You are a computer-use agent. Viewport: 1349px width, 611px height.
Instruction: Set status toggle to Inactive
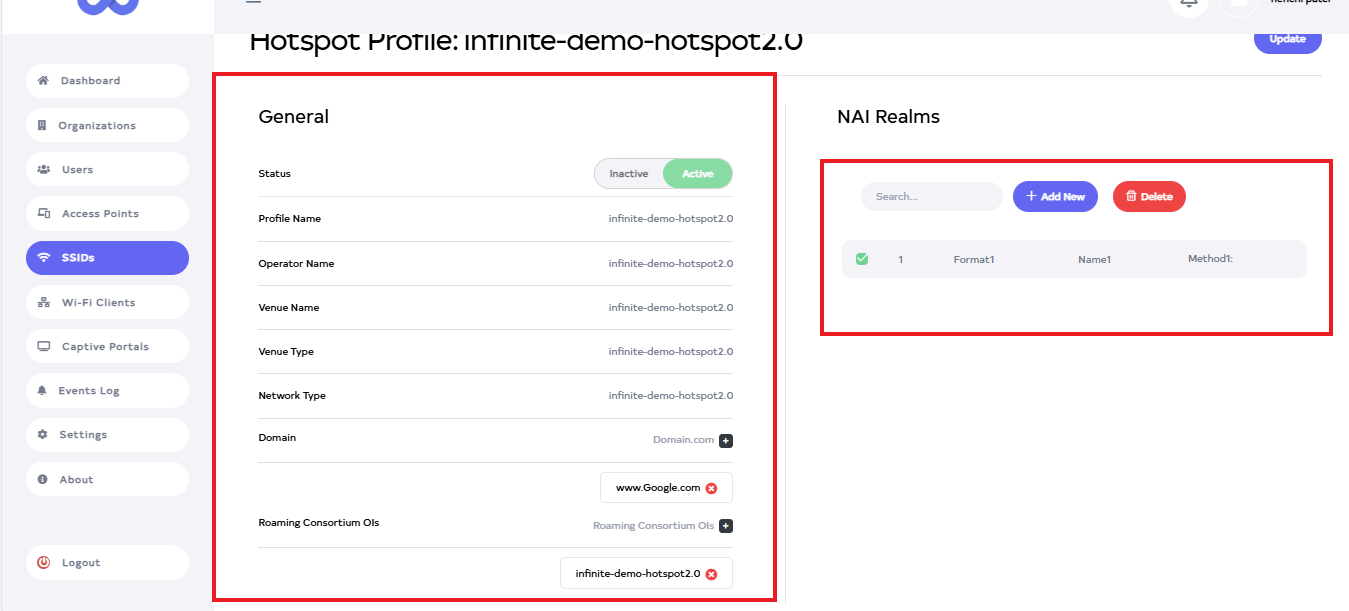pyautogui.click(x=629, y=174)
